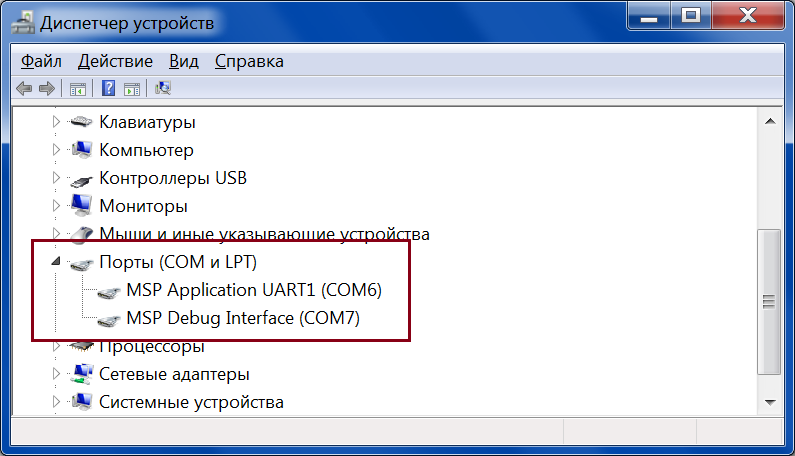Viewport: 795px width, 456px height.
Task: Open the Вид menu
Action: pyautogui.click(x=184, y=61)
